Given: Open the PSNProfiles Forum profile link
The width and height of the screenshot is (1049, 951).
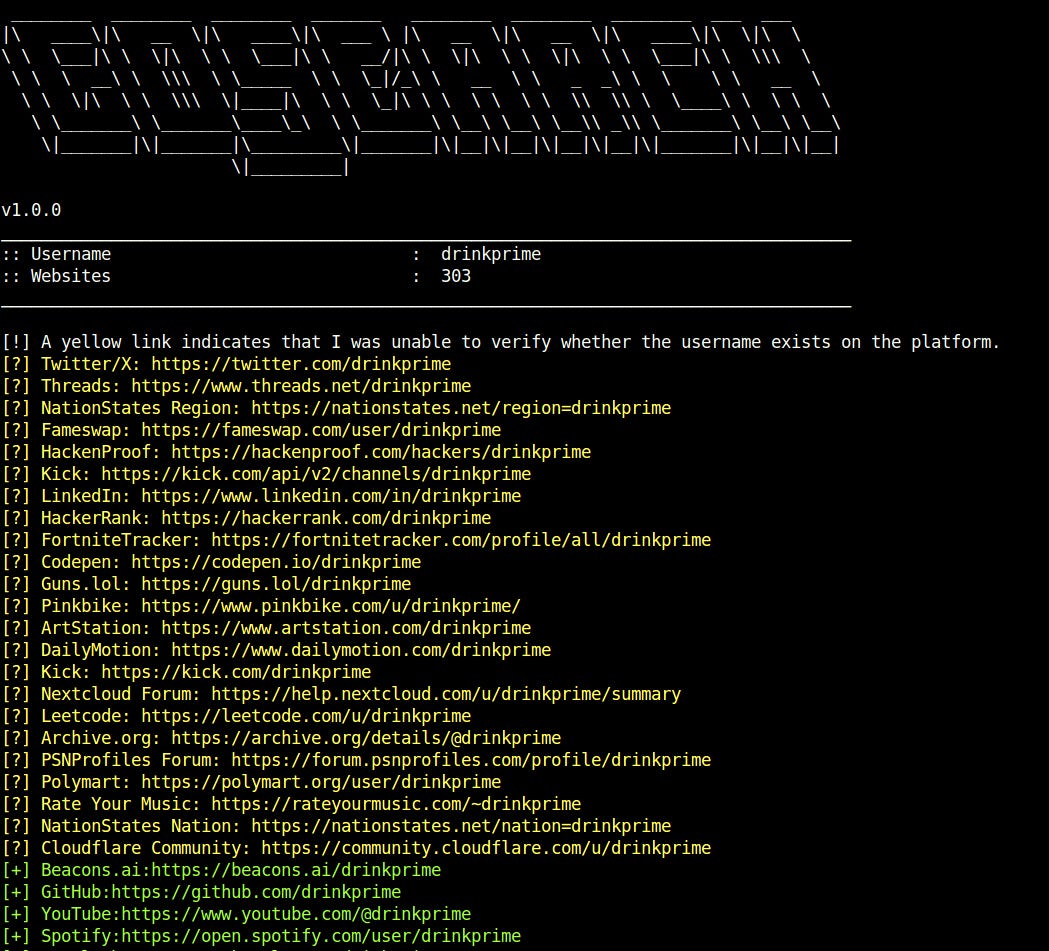Looking at the screenshot, I should (x=471, y=760).
